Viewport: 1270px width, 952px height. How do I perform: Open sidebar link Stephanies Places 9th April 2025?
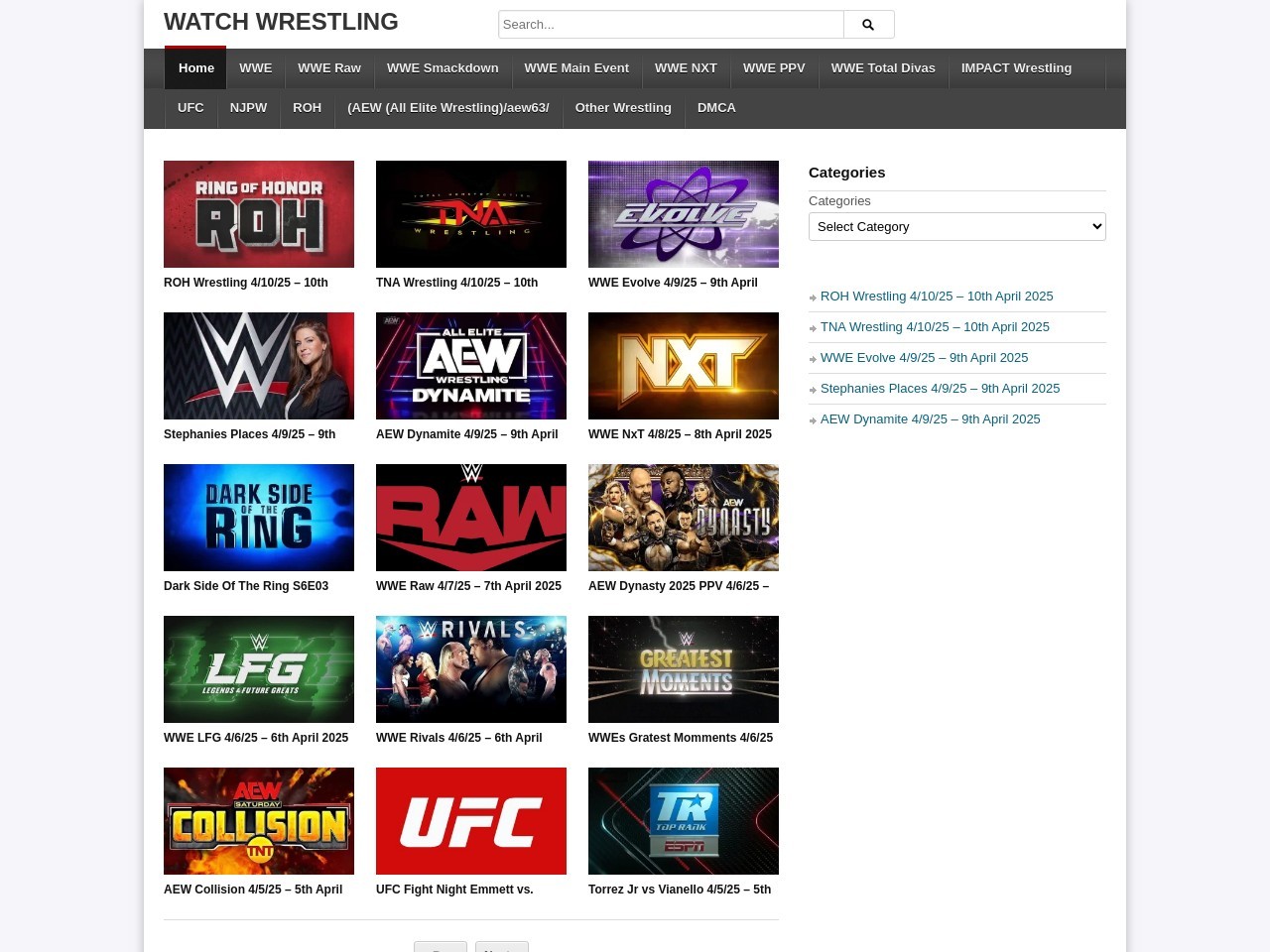pos(940,389)
